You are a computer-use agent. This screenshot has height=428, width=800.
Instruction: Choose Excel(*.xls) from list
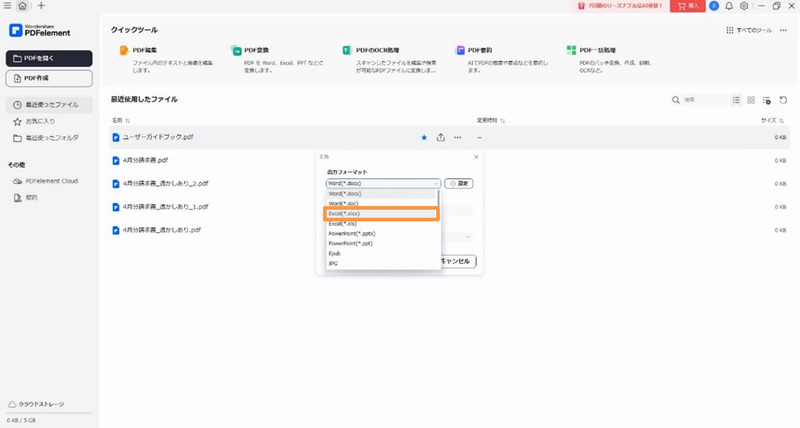pos(381,223)
